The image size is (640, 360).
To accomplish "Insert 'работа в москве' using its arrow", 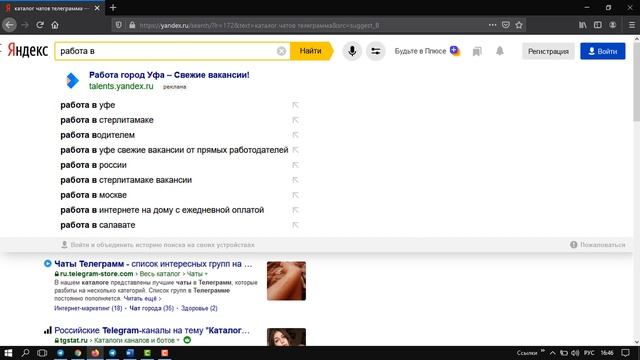I will coord(295,195).
